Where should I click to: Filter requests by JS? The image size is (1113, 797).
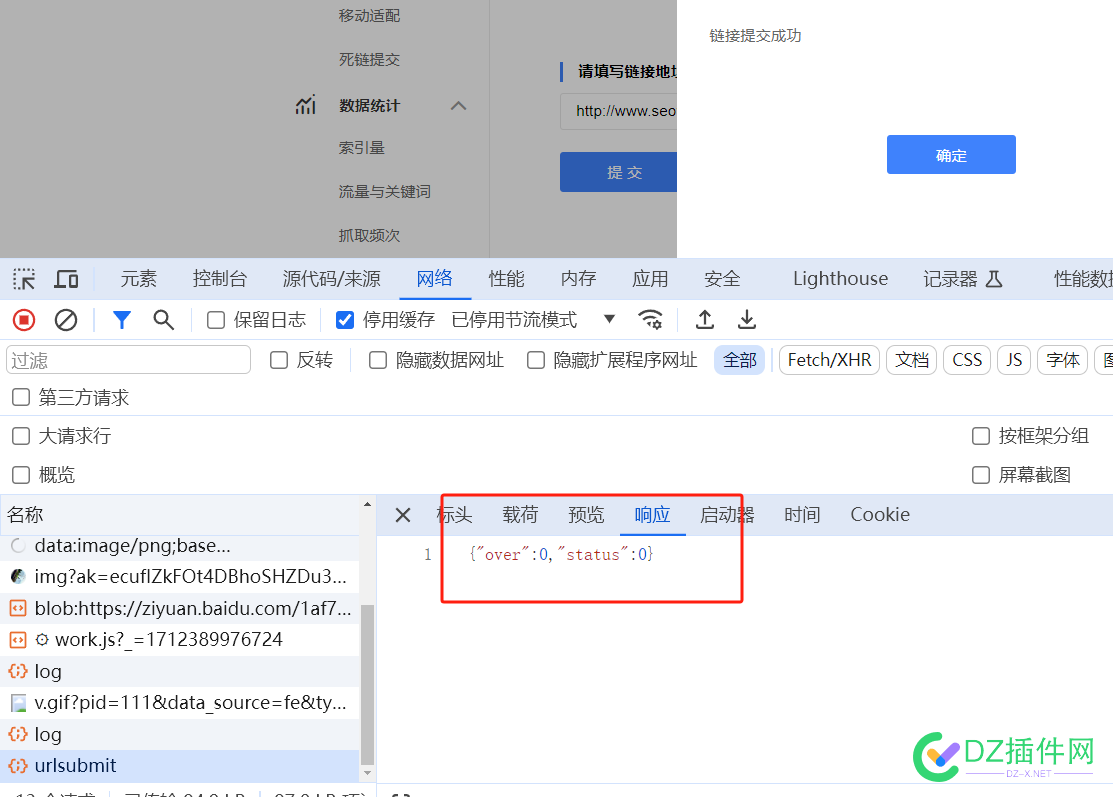pyautogui.click(x=1014, y=361)
